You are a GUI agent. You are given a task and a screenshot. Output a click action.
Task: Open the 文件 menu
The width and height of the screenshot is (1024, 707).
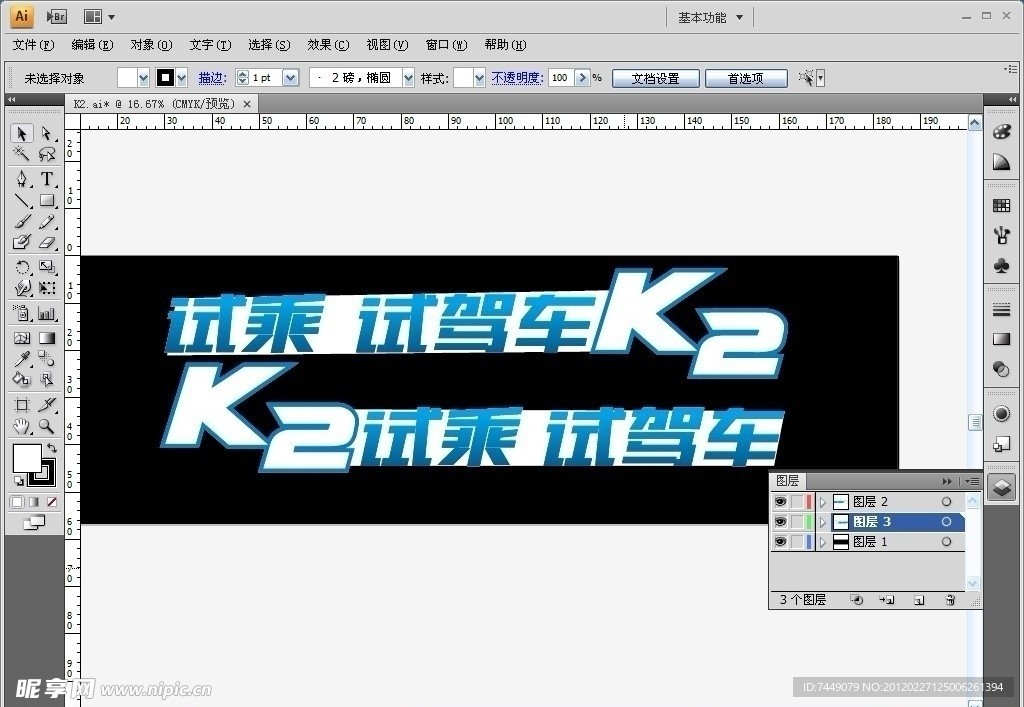(33, 44)
